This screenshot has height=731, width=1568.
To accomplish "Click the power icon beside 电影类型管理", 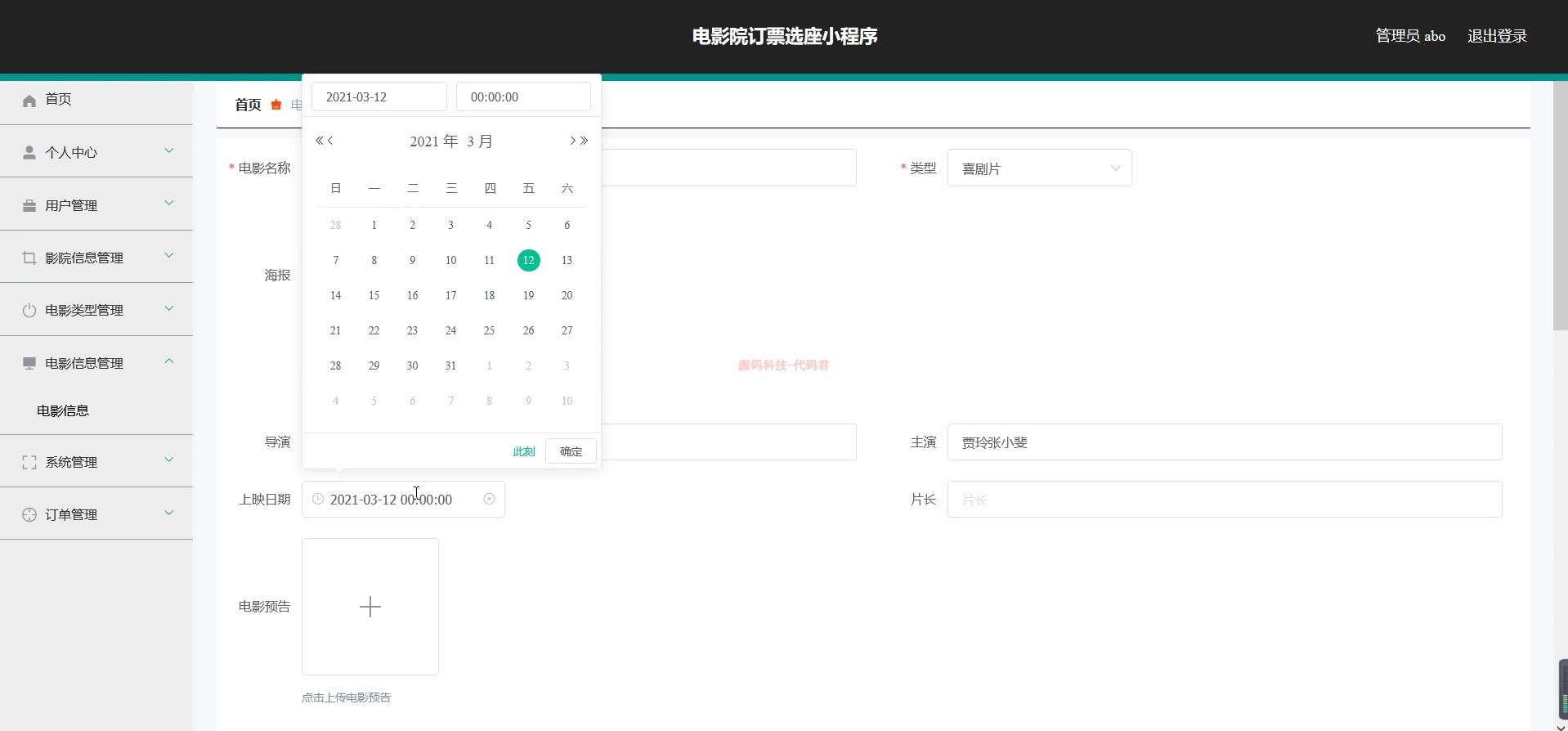I will click(x=29, y=311).
